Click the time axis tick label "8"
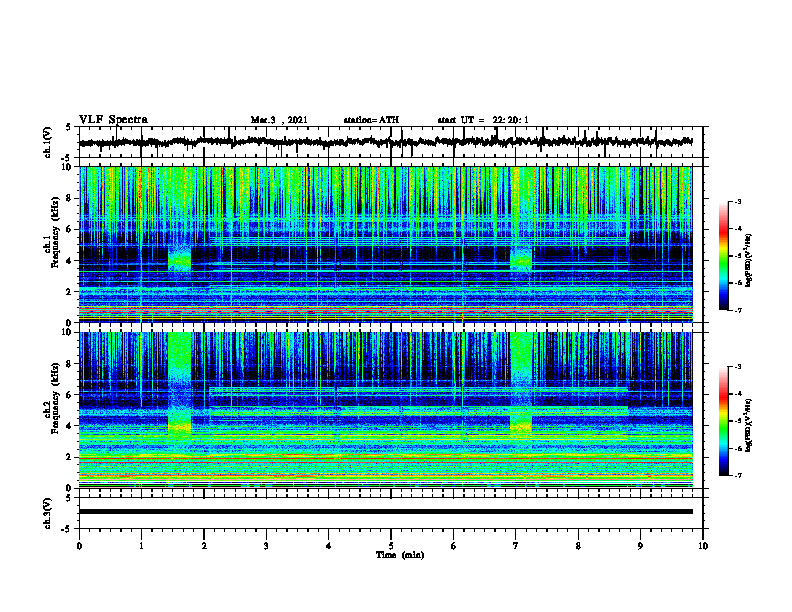Image resolution: width=792 pixels, height=612 pixels. point(578,546)
